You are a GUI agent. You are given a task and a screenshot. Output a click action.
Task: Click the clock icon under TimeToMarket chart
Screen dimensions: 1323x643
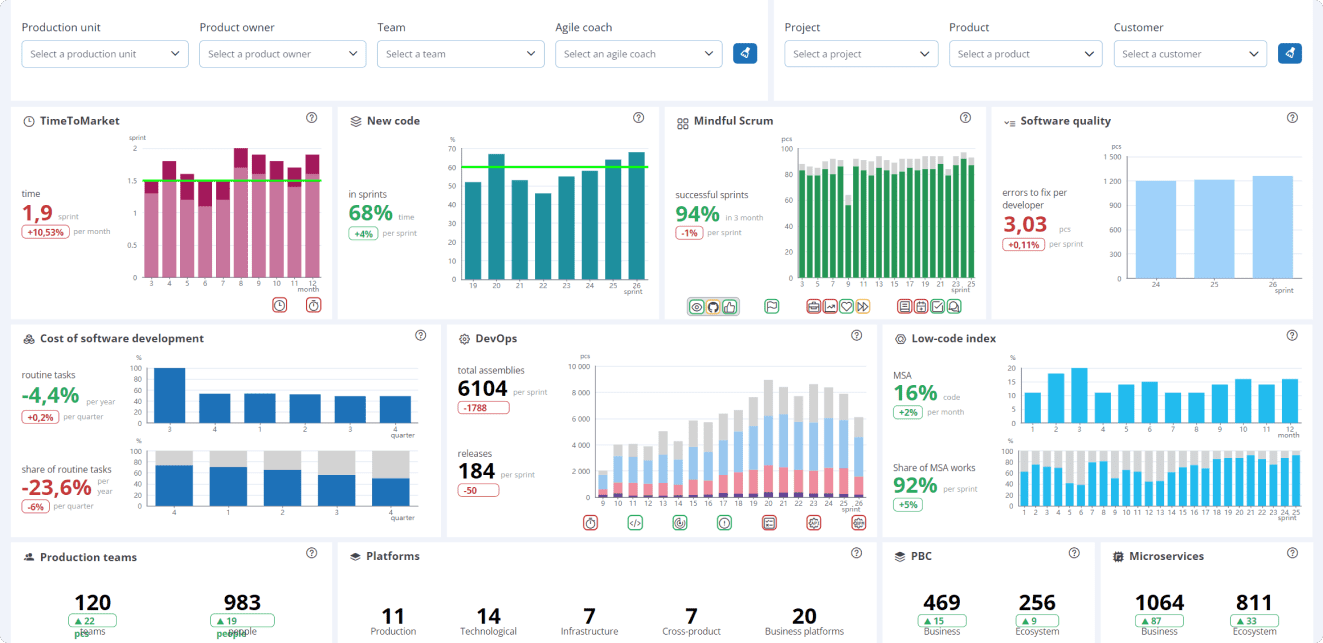pos(280,305)
